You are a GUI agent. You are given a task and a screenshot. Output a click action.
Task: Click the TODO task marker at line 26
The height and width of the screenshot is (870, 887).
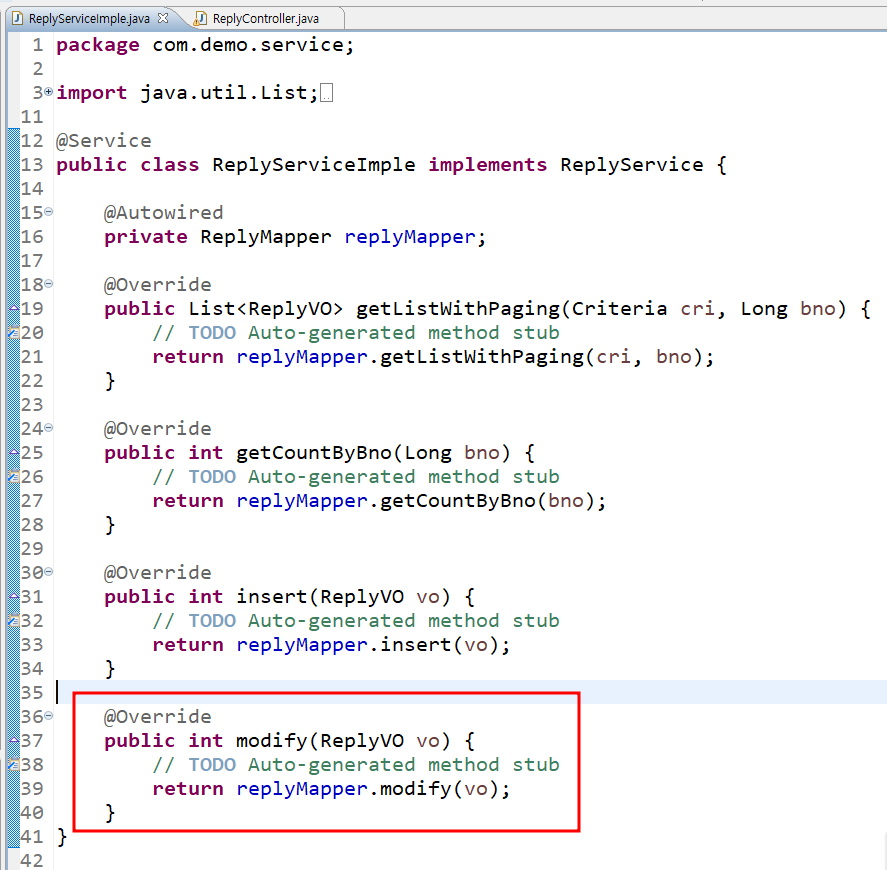tap(14, 477)
